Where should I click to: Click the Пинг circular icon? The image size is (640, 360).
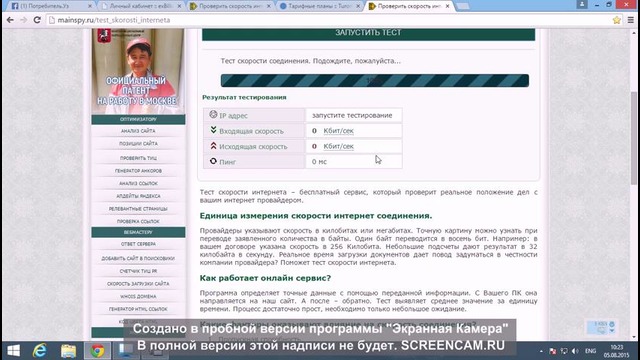[x=213, y=161]
